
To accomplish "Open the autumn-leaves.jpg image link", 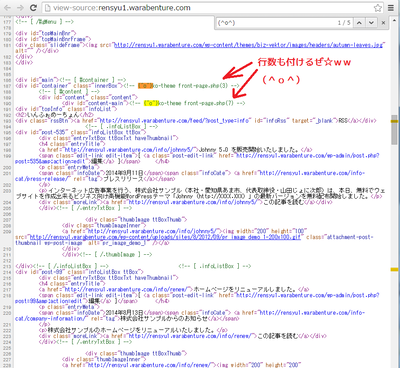I will tap(249, 45).
